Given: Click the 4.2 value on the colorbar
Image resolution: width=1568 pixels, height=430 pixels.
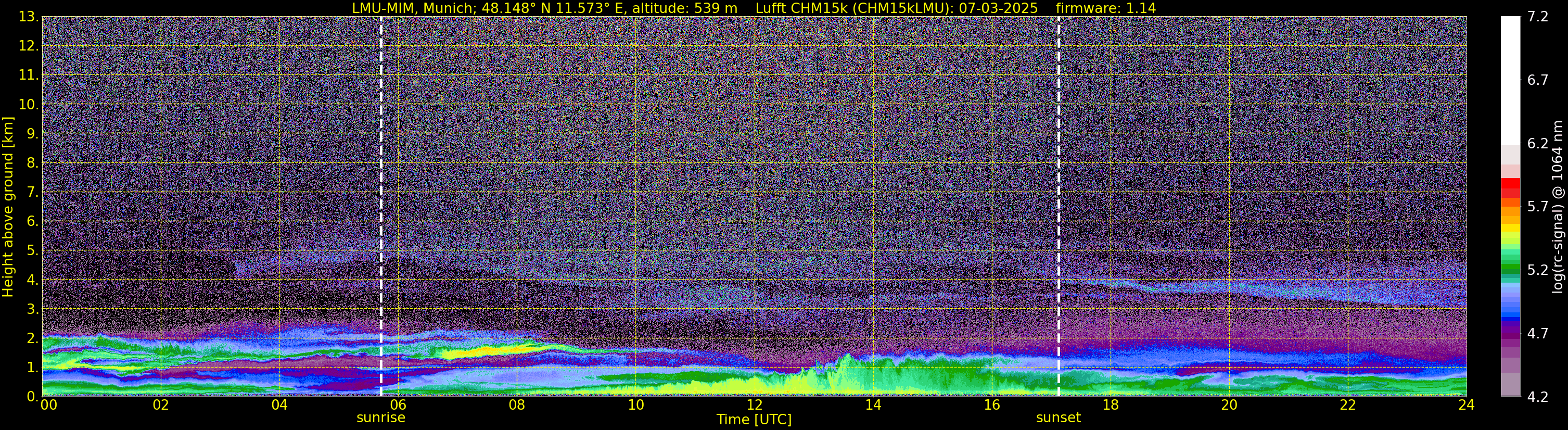Looking at the screenshot, I should click(1538, 397).
